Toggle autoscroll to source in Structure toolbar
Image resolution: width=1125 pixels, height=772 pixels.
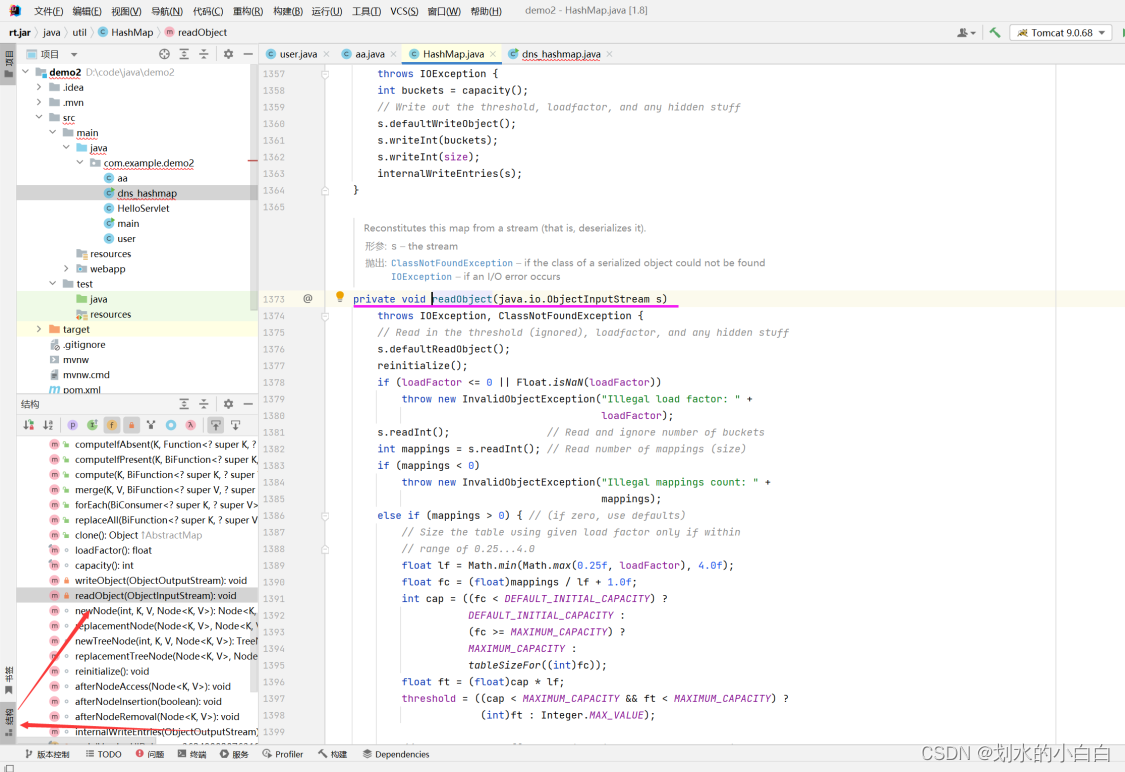point(216,425)
